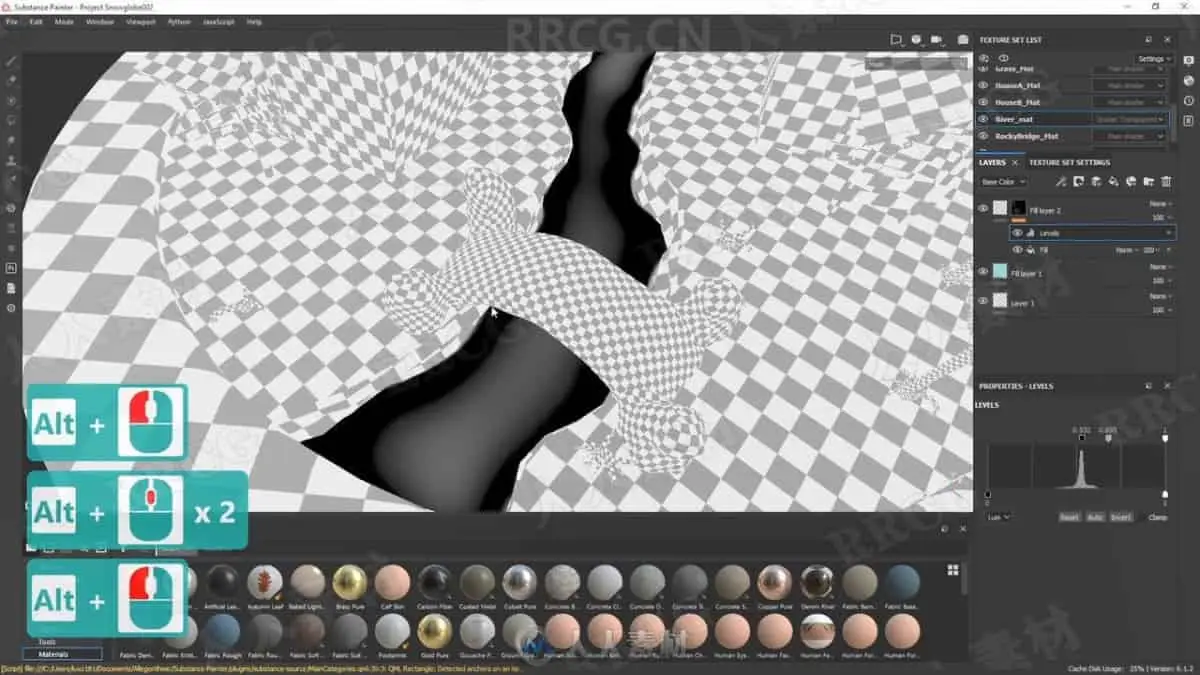Hide Layer 1
Viewport: 1200px width, 675px height.
coord(983,301)
